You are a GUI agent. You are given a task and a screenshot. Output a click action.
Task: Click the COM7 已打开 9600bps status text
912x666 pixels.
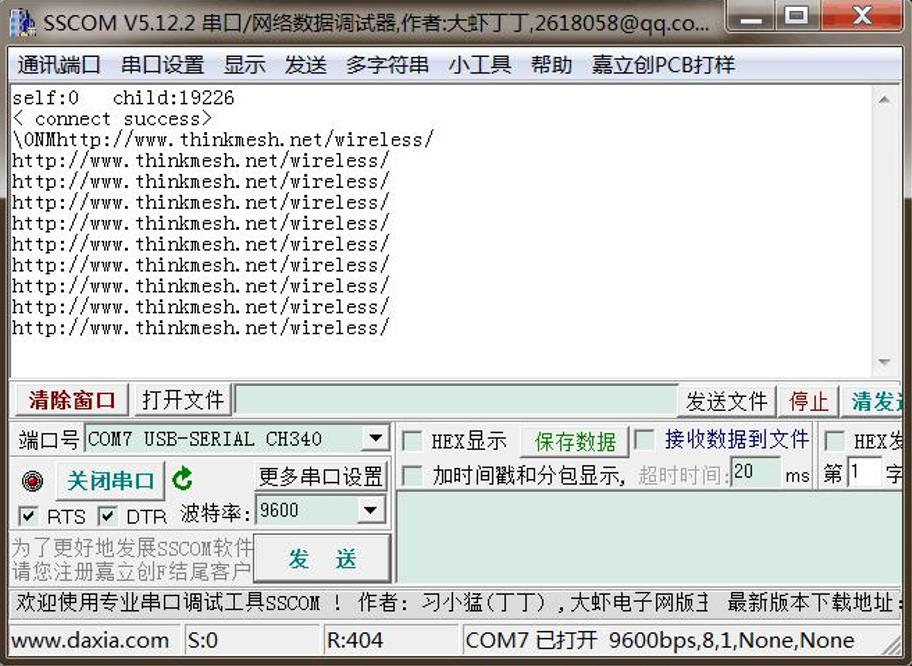pyautogui.click(x=660, y=640)
